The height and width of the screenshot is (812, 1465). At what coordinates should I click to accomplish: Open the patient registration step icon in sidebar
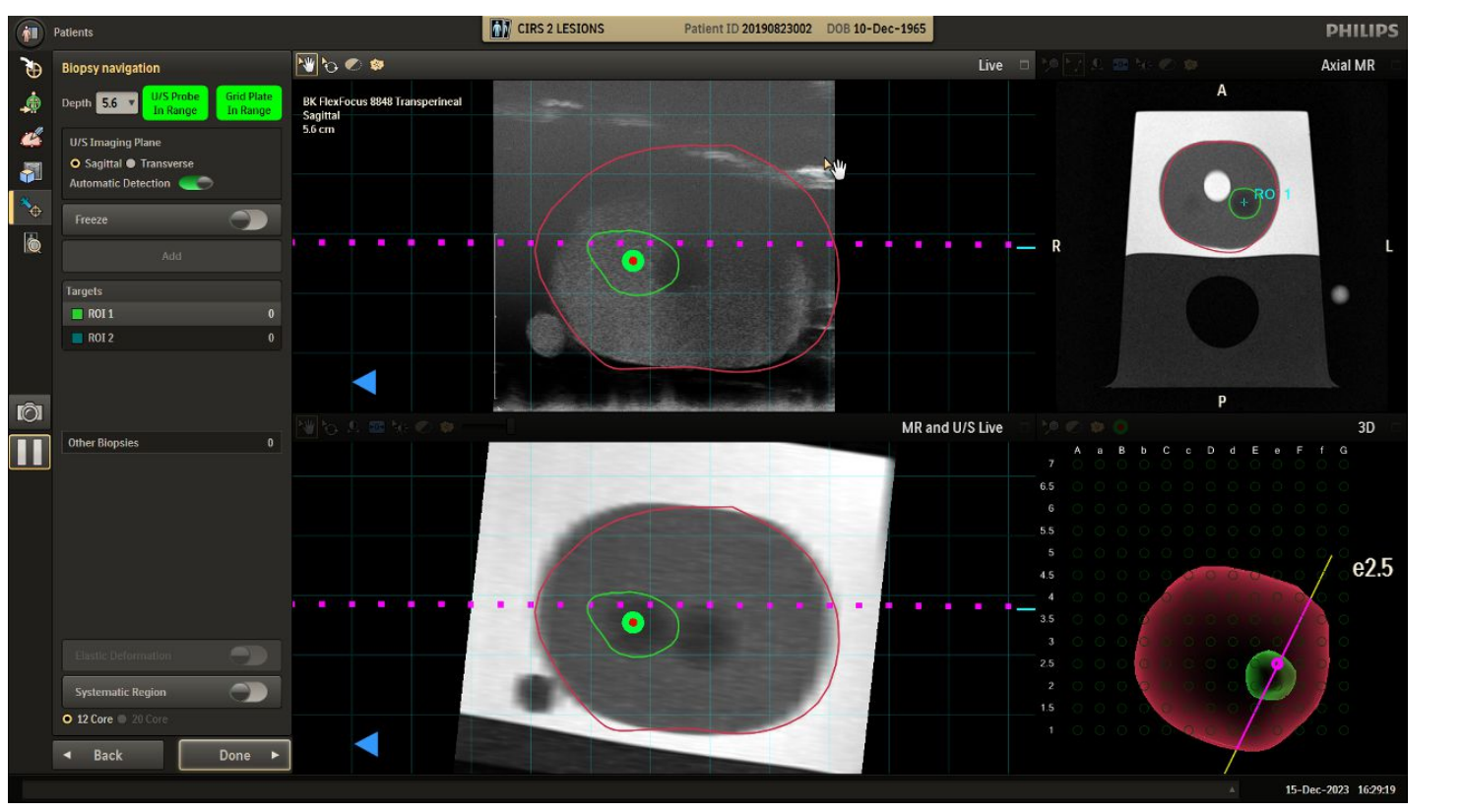click(32, 103)
